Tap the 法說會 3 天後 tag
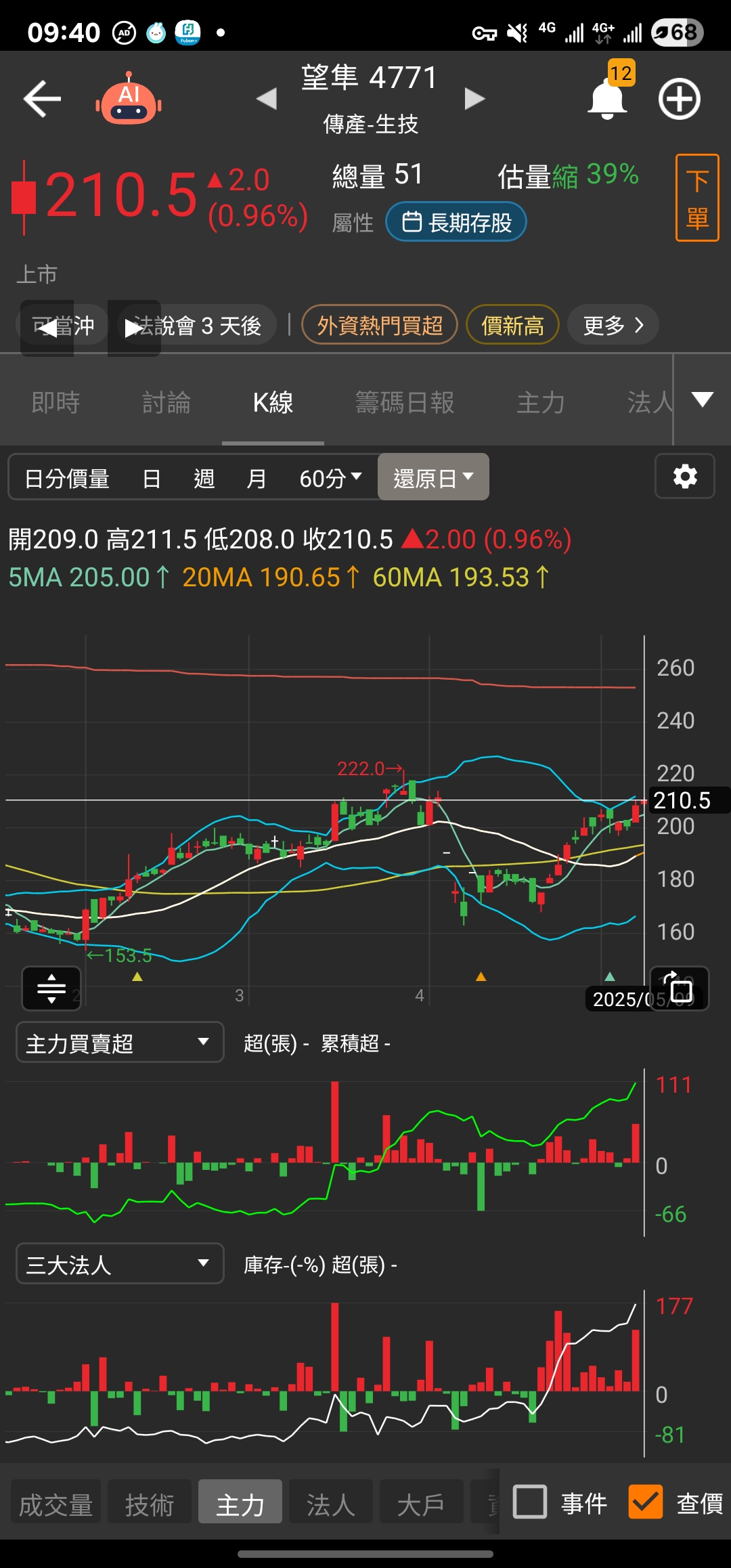The height and width of the screenshot is (1568, 731). coord(196,326)
